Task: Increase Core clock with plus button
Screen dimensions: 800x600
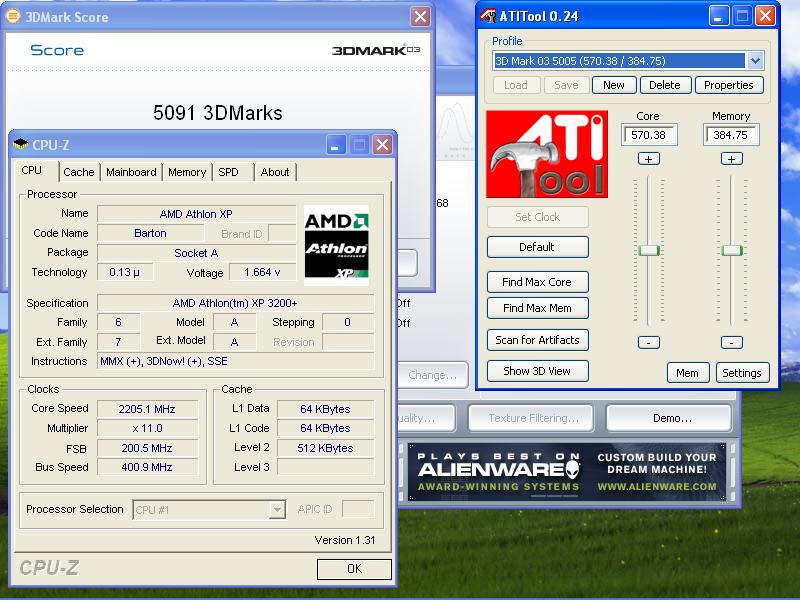Action: click(648, 159)
